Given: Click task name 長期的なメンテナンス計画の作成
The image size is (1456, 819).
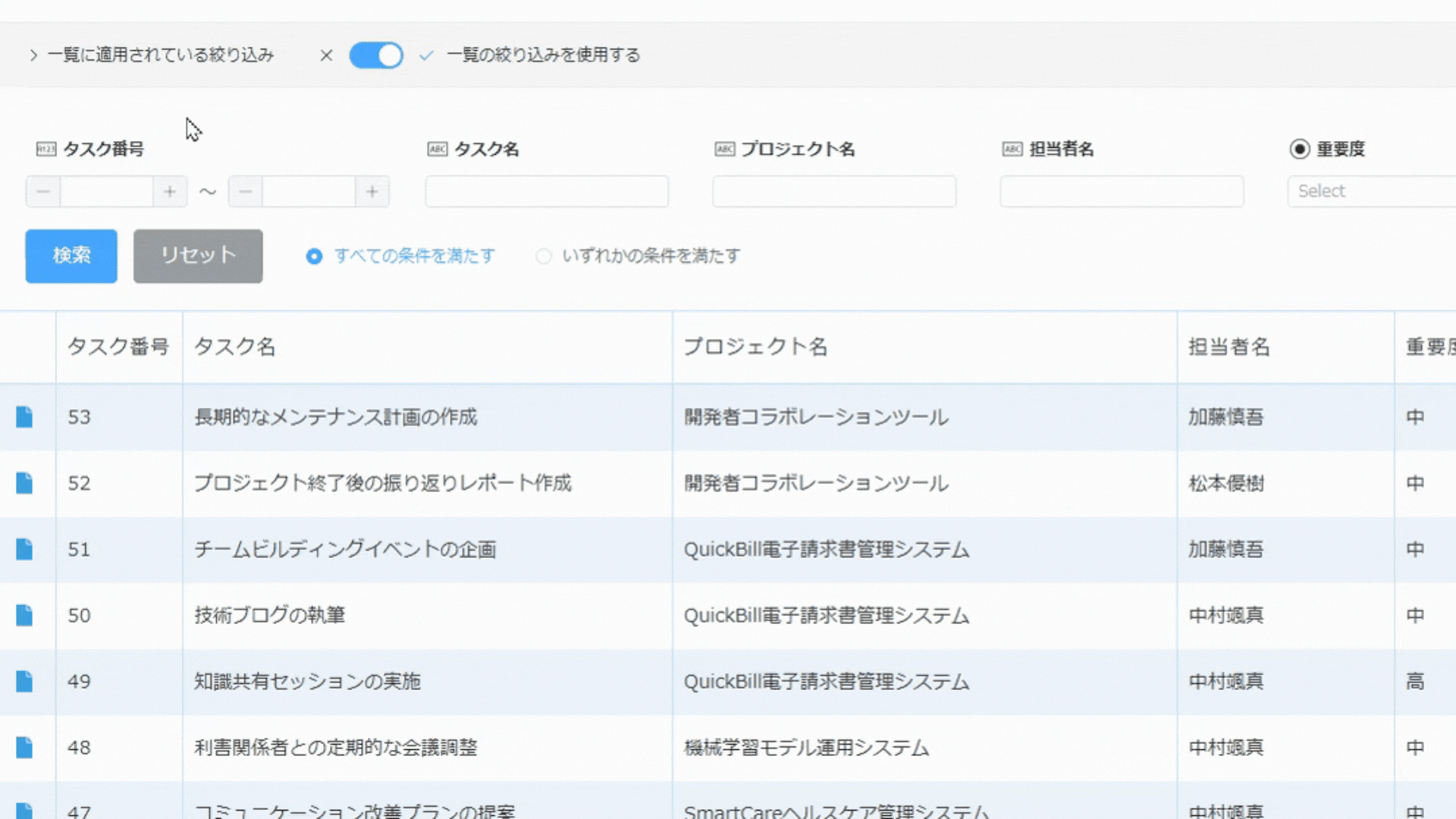Looking at the screenshot, I should point(336,417).
